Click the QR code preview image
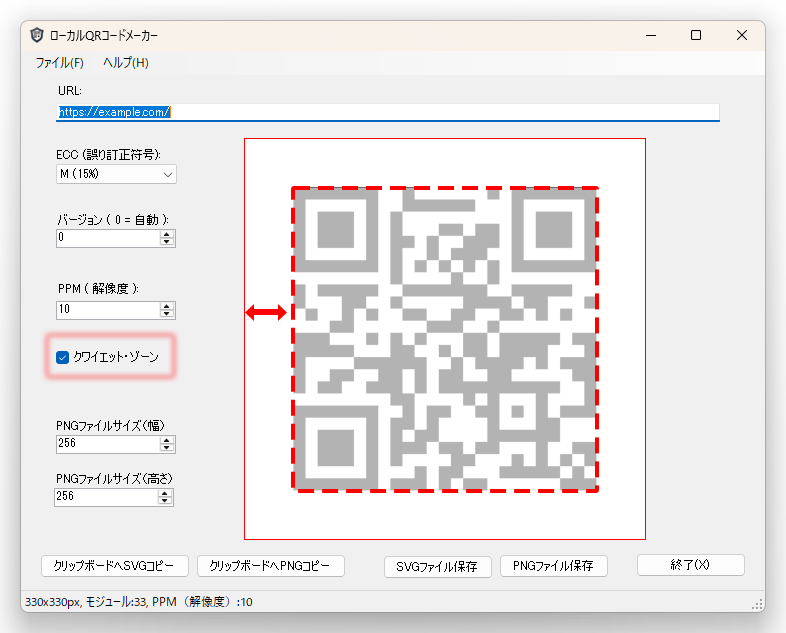The image size is (786, 633). pyautogui.click(x=445, y=339)
